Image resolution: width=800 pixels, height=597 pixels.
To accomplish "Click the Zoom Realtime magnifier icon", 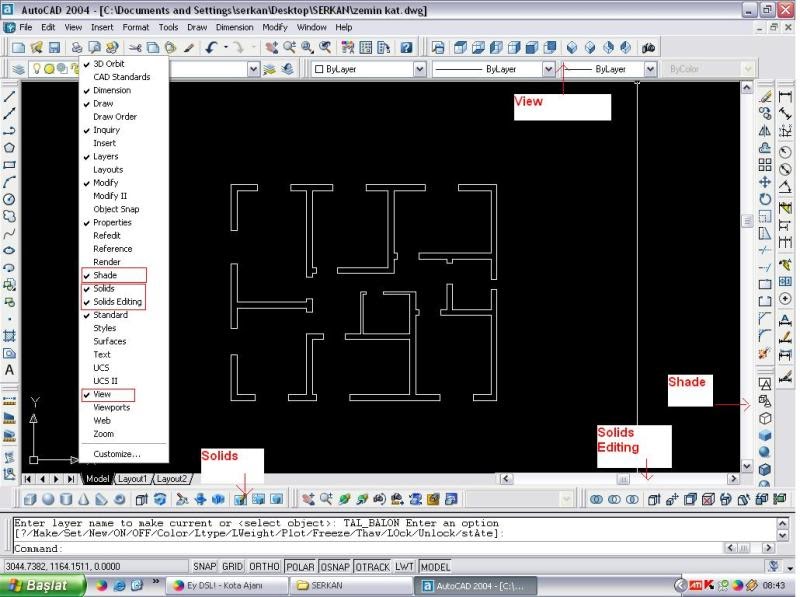I will tap(290, 47).
